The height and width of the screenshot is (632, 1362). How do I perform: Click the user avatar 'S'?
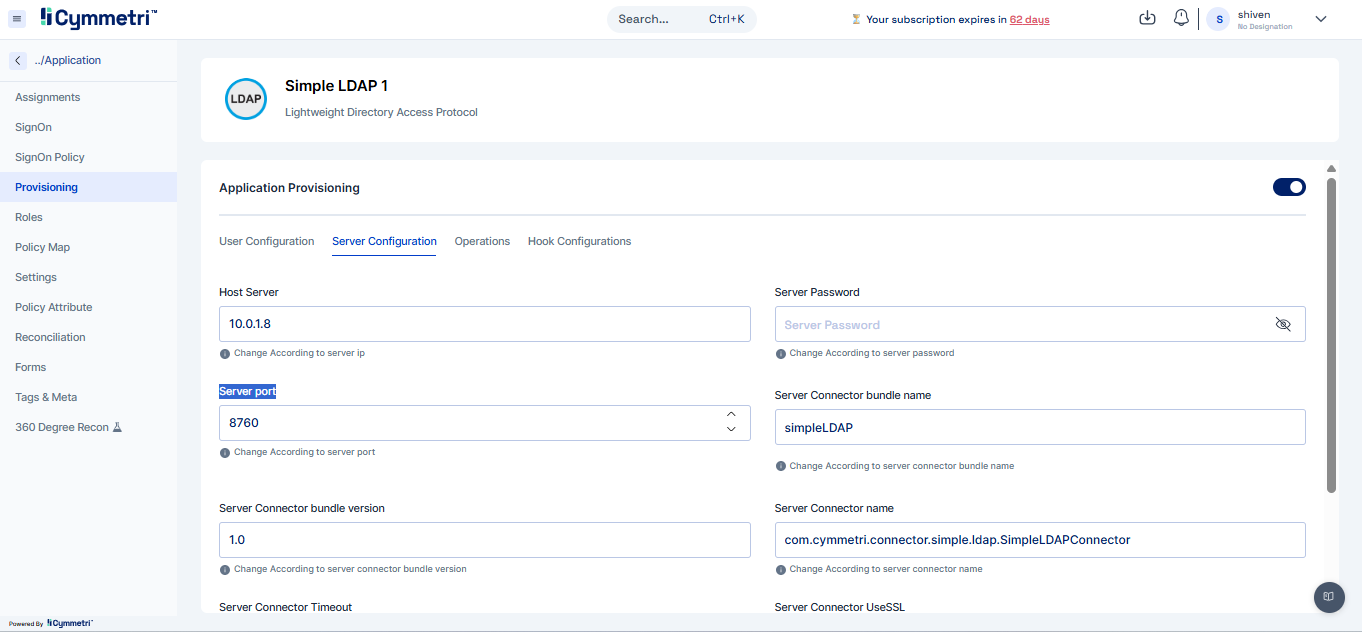coord(1218,19)
